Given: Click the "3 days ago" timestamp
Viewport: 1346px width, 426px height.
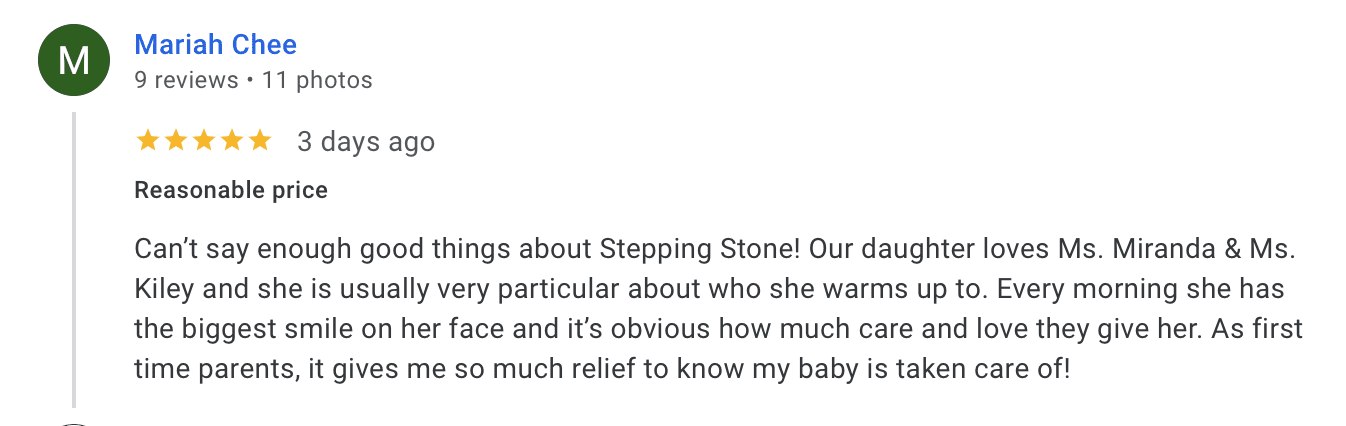Looking at the screenshot, I should pyautogui.click(x=366, y=142).
